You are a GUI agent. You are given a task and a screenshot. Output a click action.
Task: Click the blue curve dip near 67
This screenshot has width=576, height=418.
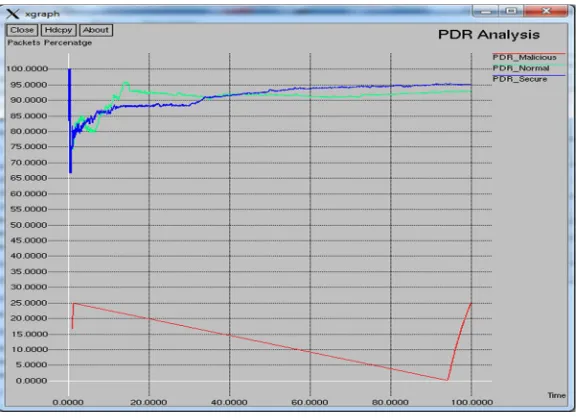coord(70,171)
